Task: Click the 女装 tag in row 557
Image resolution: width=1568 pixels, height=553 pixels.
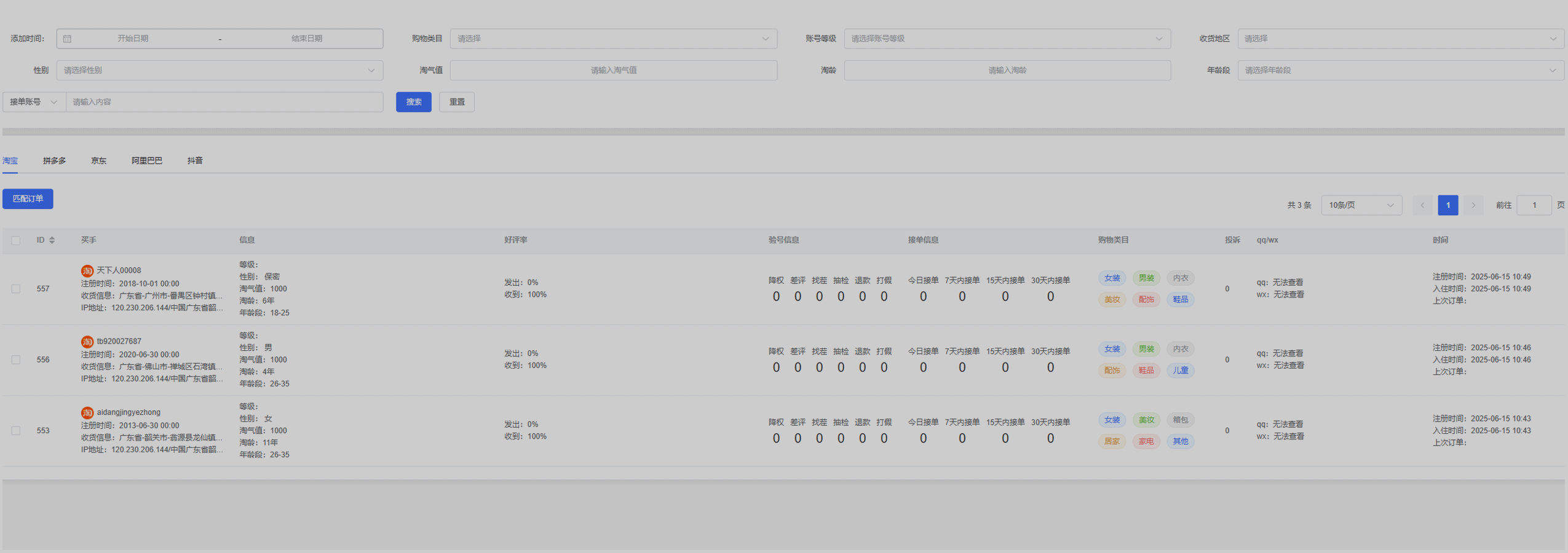Action: pos(1112,278)
